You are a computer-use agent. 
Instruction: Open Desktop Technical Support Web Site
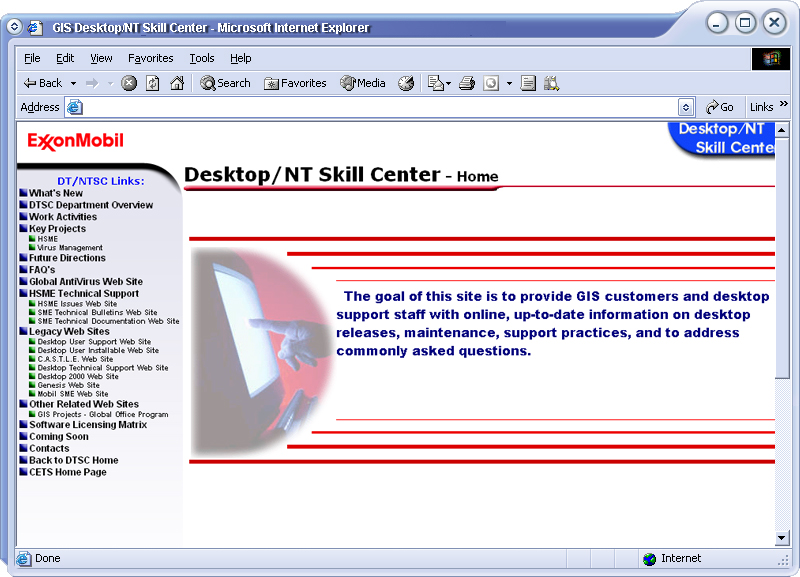tap(103, 368)
